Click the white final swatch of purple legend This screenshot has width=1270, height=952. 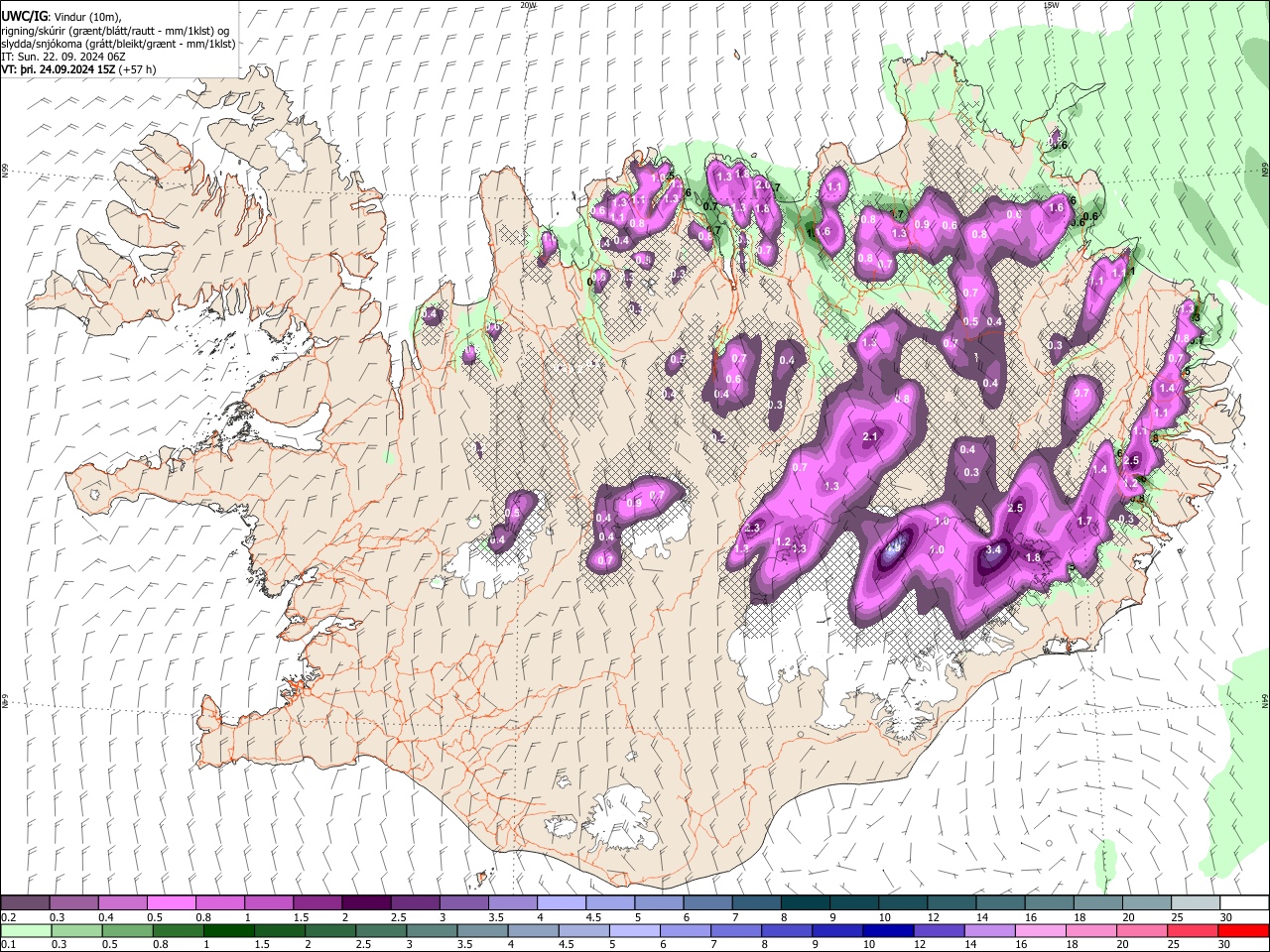click(1244, 903)
